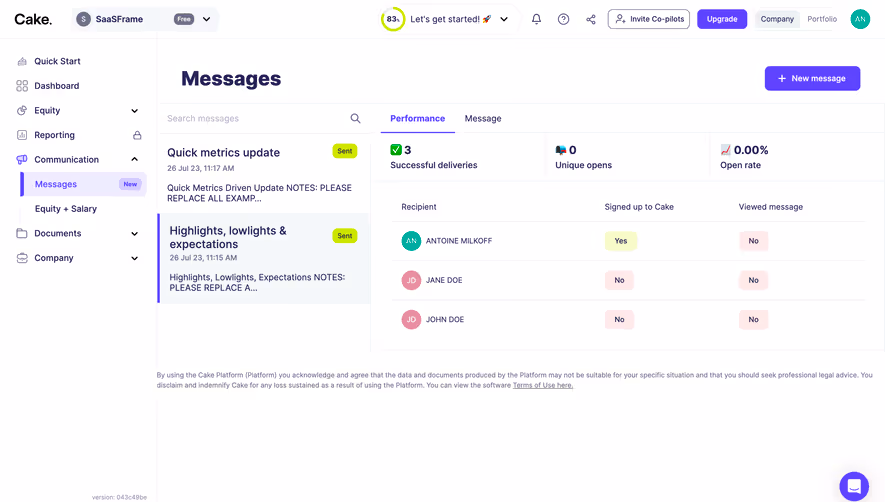Click Invite Co-pilots button
Image resolution: width=885 pixels, height=502 pixels.
[649, 19]
